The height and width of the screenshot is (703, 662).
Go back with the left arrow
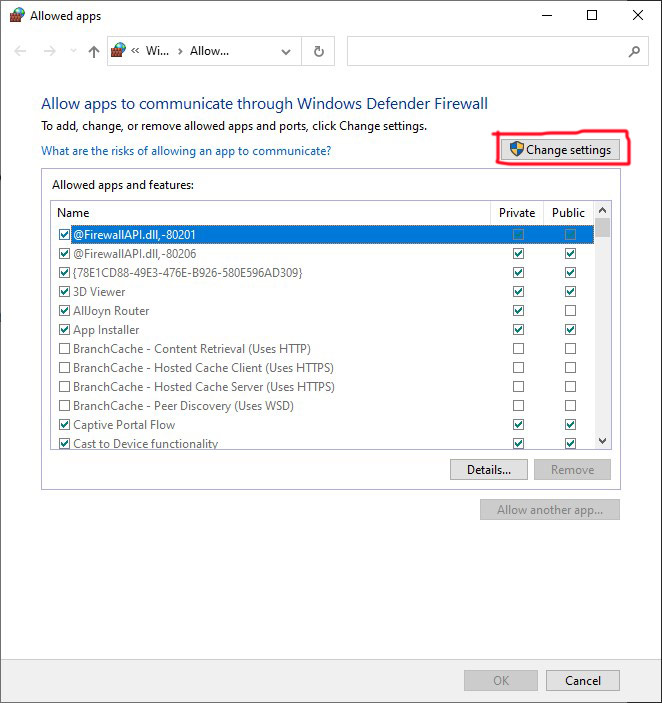click(20, 51)
